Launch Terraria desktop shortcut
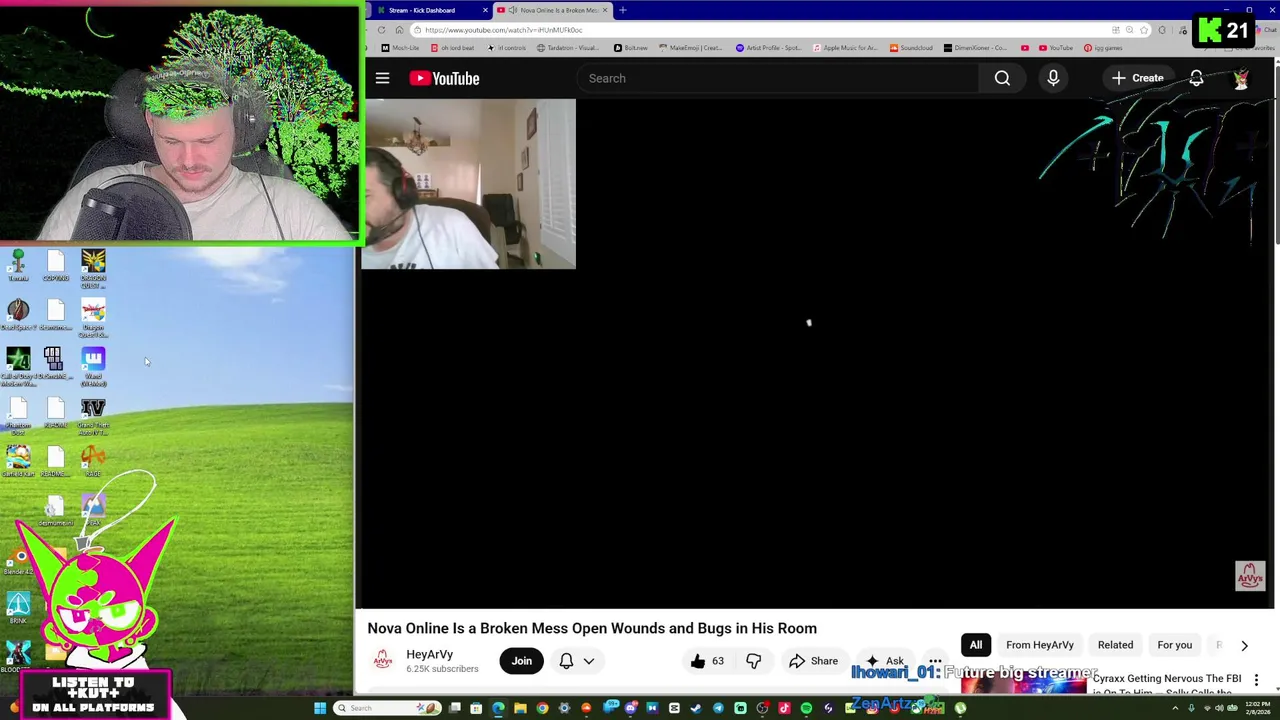Image resolution: width=1280 pixels, height=720 pixels. pyautogui.click(x=18, y=264)
